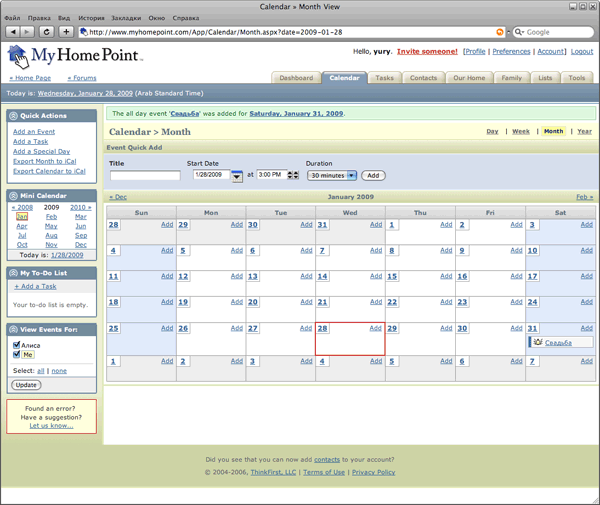
Task: Collapse the My To-Do List panel icon
Action: (x=13, y=273)
